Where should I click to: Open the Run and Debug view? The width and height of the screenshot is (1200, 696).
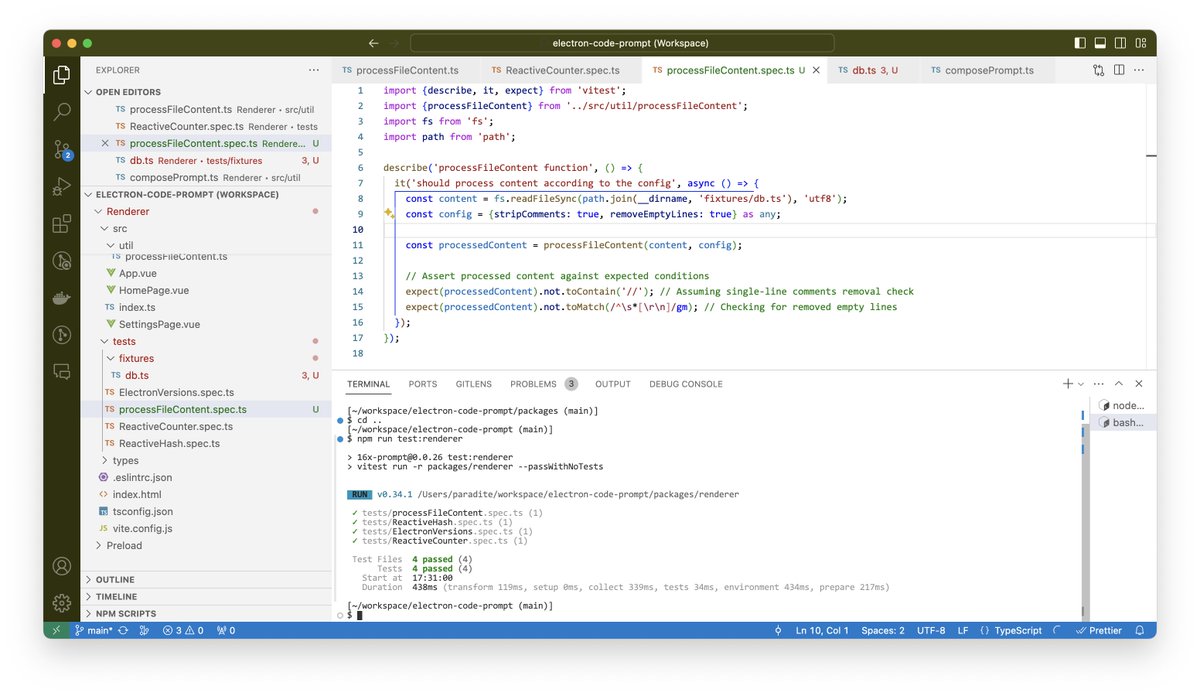(x=62, y=186)
